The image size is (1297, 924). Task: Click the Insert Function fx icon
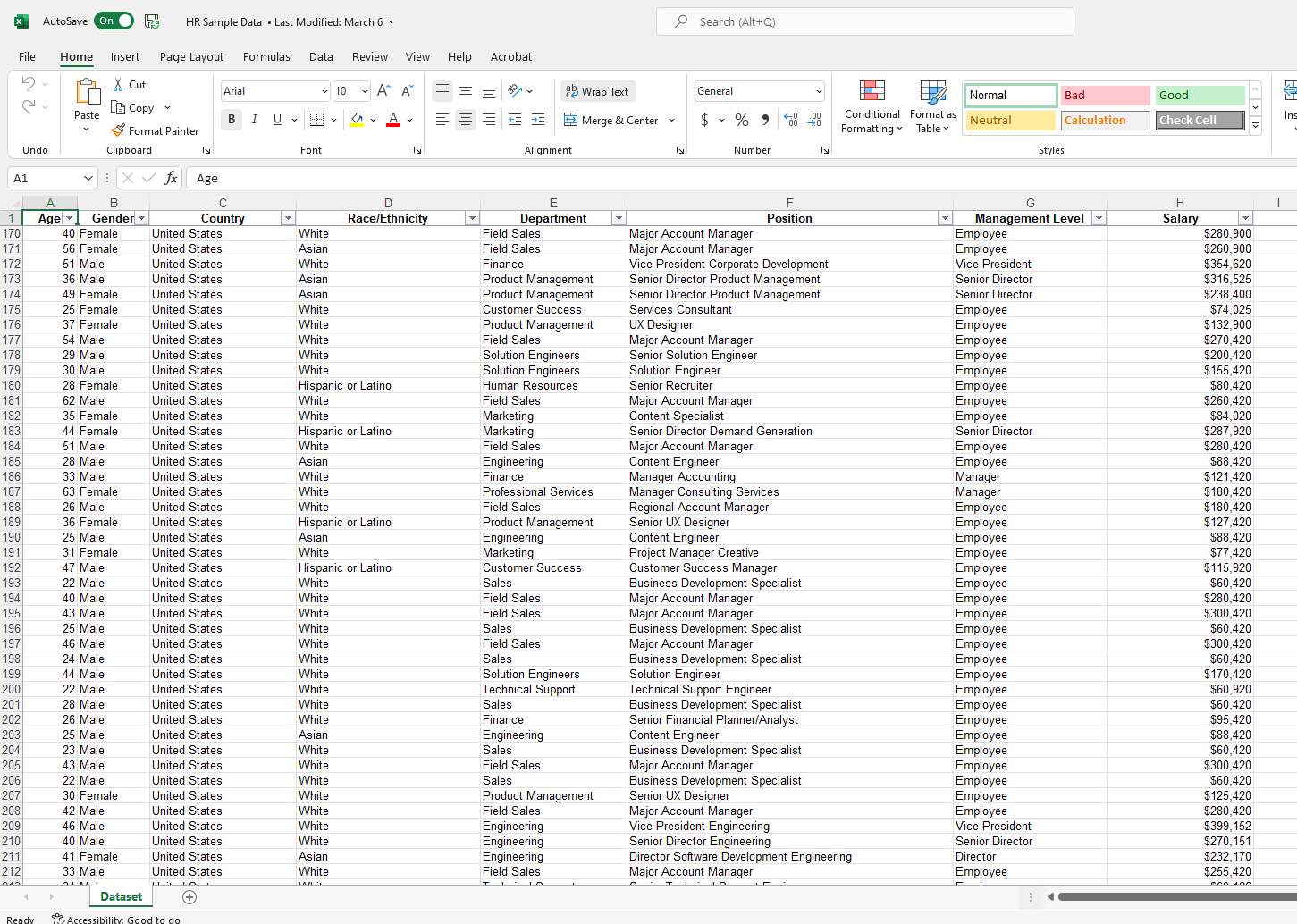point(171,178)
